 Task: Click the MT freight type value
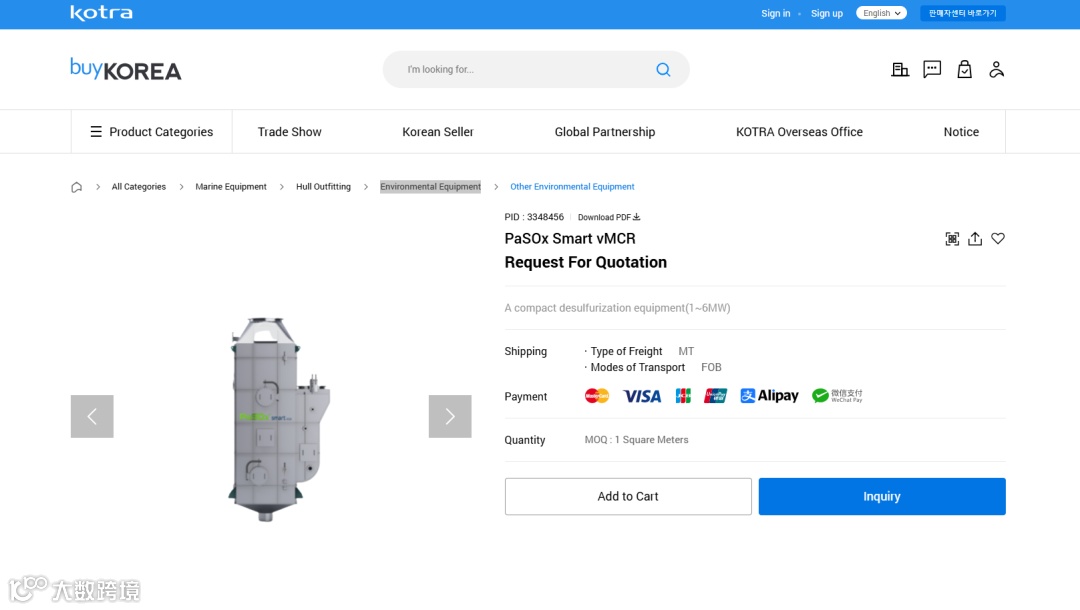coord(686,351)
